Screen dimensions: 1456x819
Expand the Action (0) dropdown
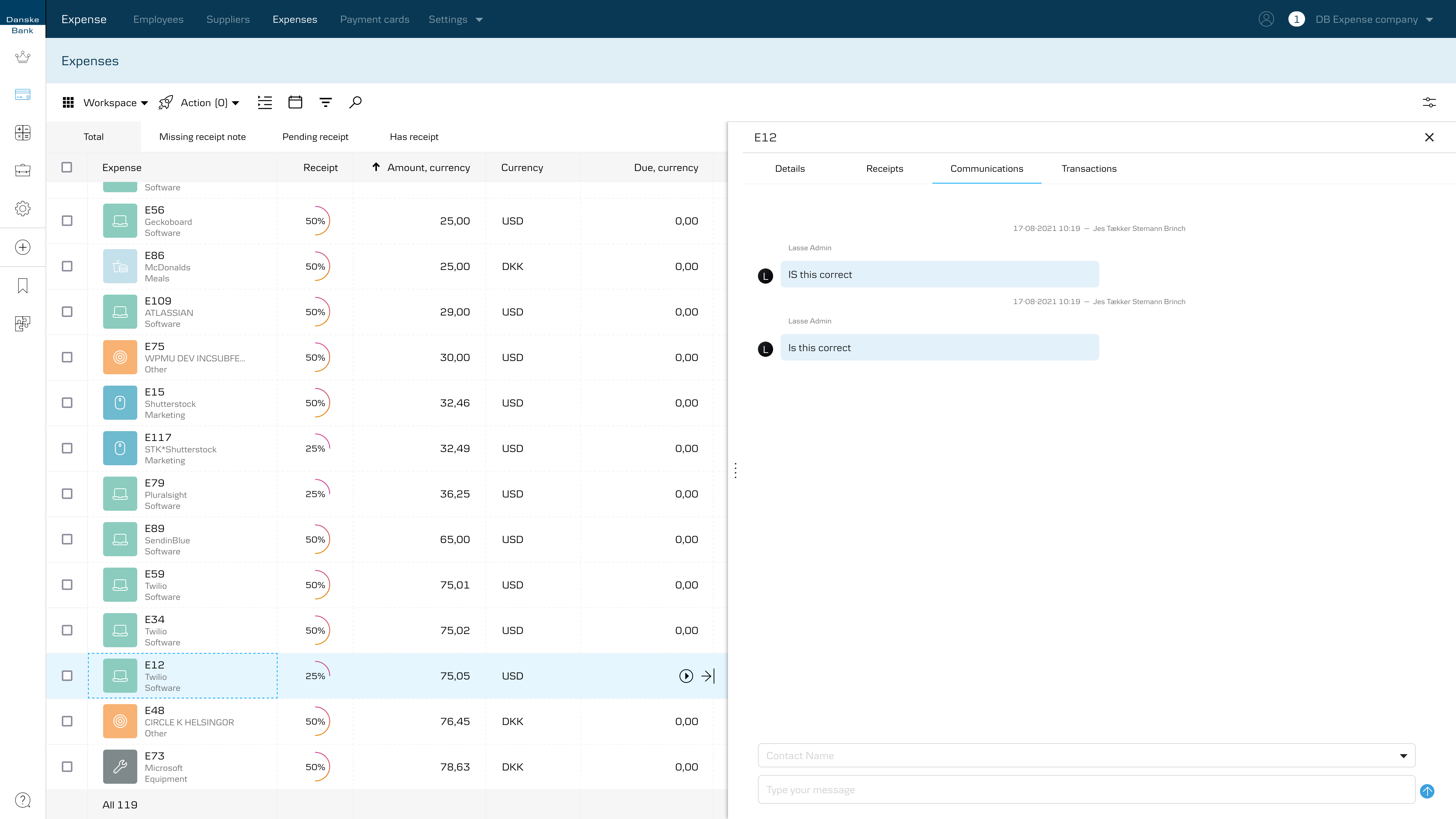pos(210,103)
